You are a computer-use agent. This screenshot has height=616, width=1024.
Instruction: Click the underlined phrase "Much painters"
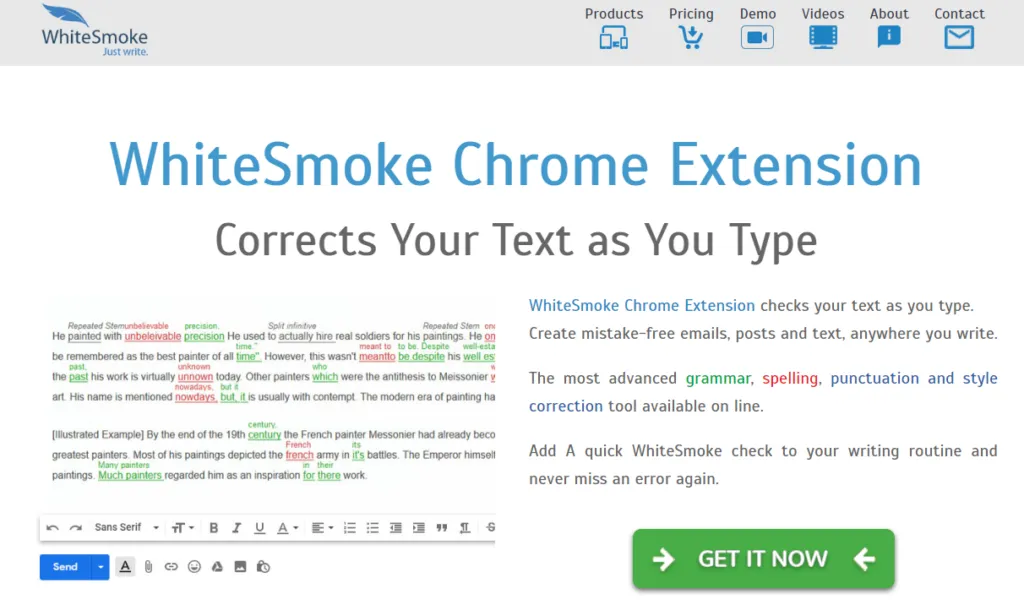[x=130, y=476]
